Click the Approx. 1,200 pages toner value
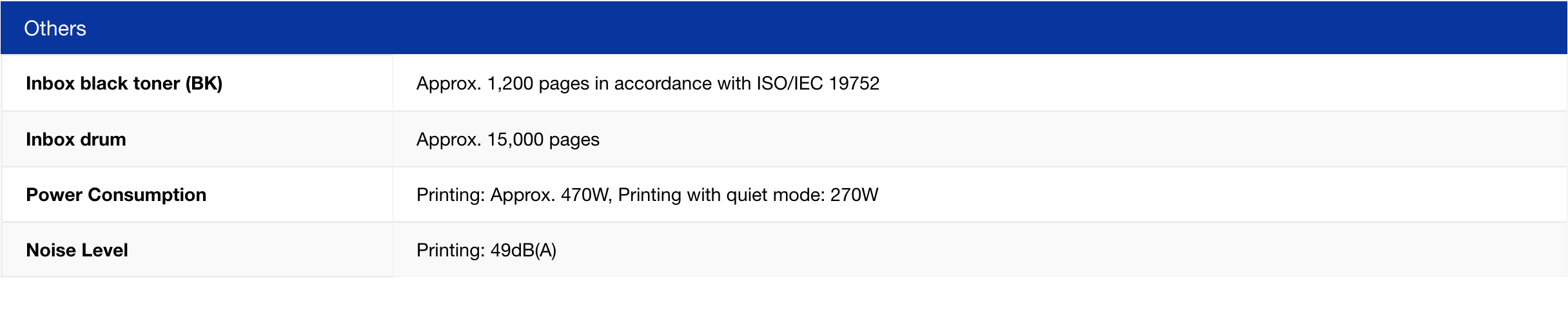Viewport: 1568px width, 335px height. point(503,83)
